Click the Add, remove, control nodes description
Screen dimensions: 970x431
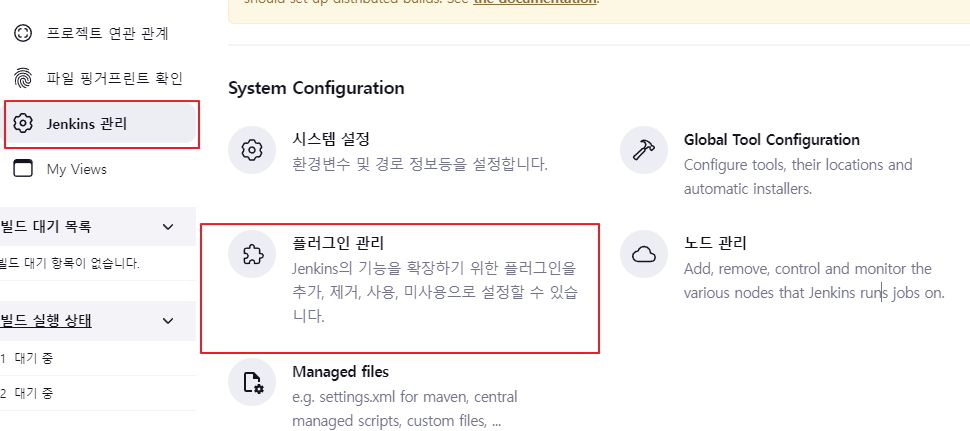pos(814,281)
